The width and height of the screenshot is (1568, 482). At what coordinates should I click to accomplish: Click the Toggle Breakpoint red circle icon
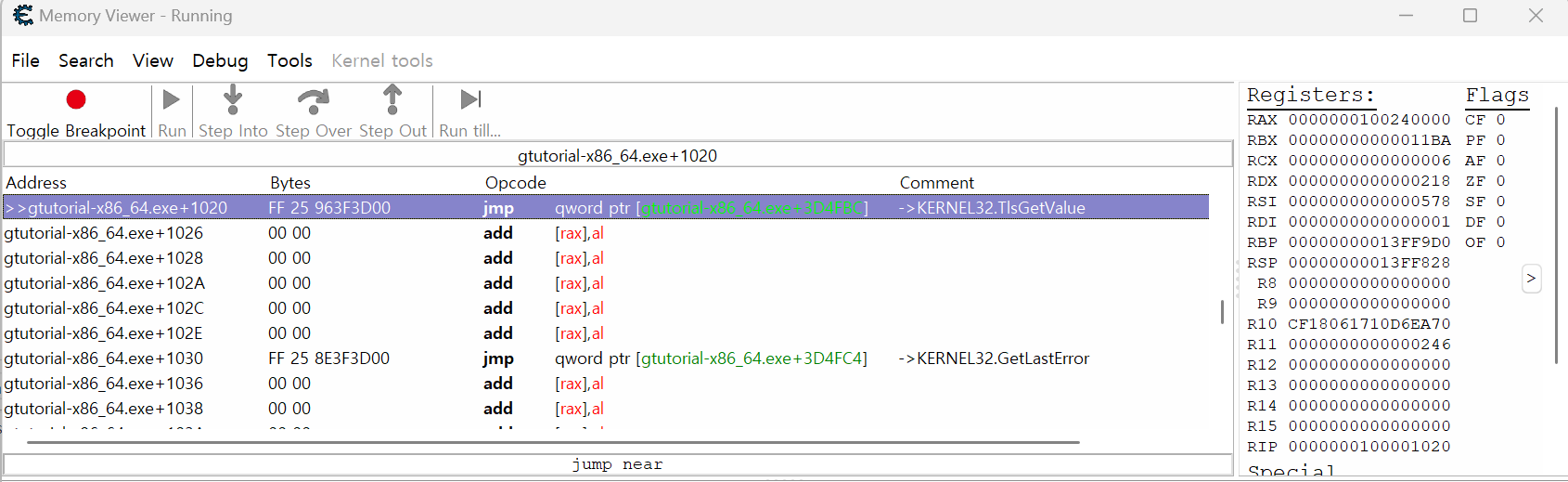[x=76, y=99]
